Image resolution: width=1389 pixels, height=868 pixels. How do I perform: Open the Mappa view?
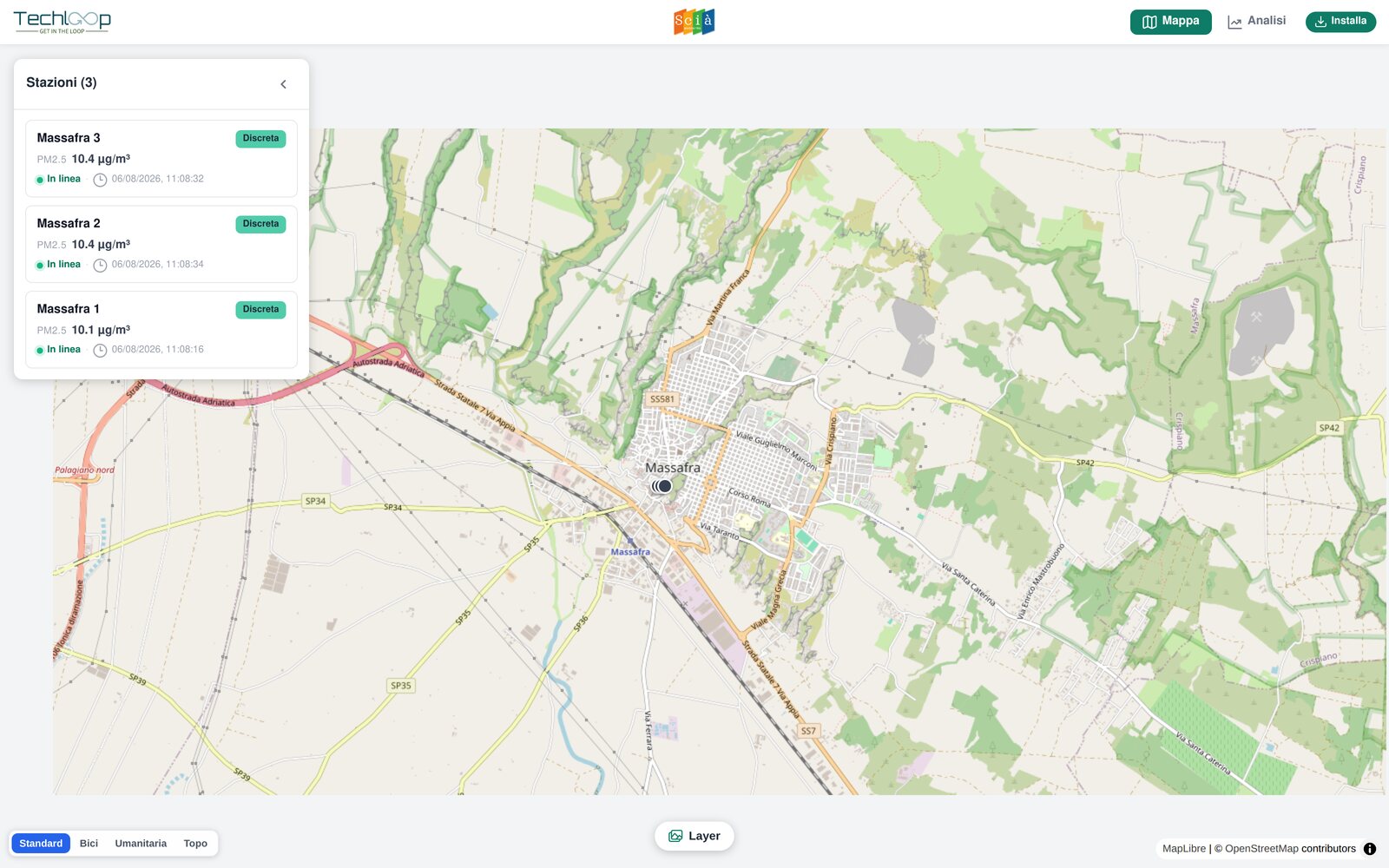click(x=1170, y=22)
